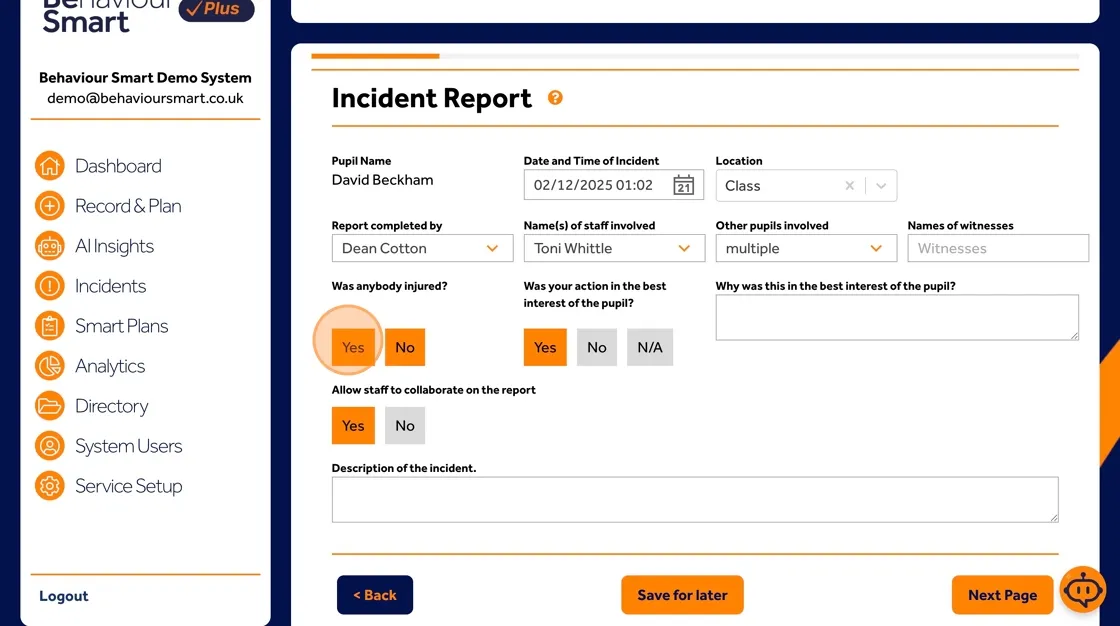This screenshot has height=626, width=1120.
Task: Clear the Class location selection
Action: [x=849, y=184]
